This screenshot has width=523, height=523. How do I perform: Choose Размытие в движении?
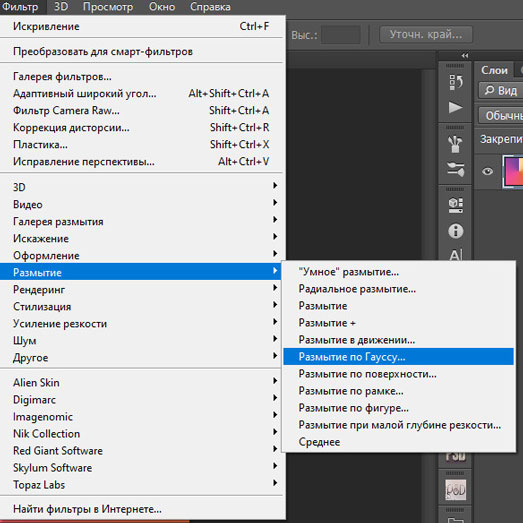click(398, 340)
